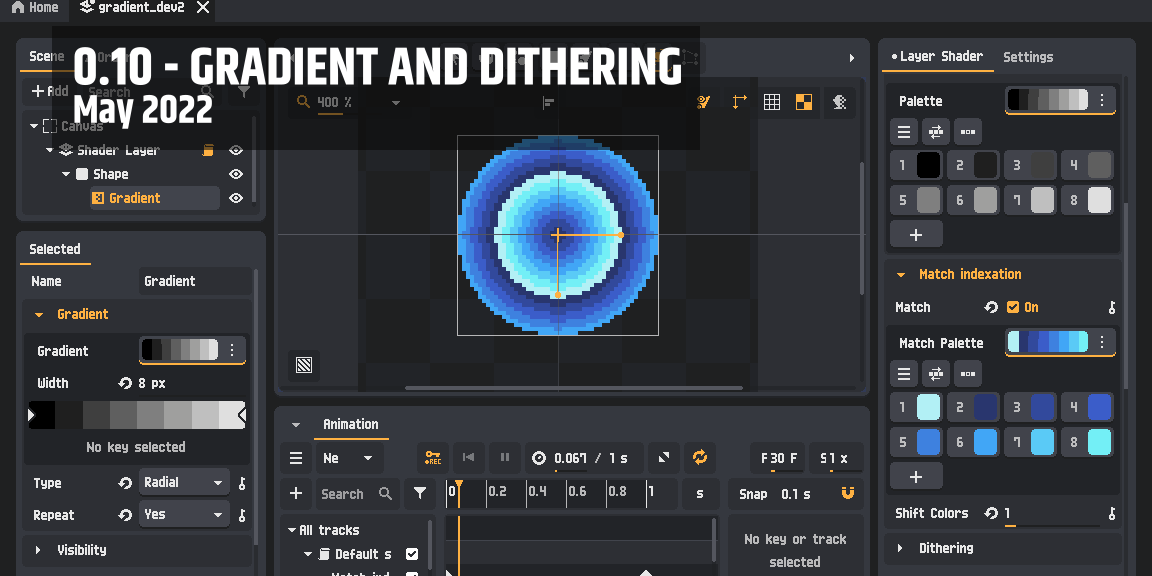
Task: Open the Gradient options three-dot menu
Action: [x=232, y=350]
